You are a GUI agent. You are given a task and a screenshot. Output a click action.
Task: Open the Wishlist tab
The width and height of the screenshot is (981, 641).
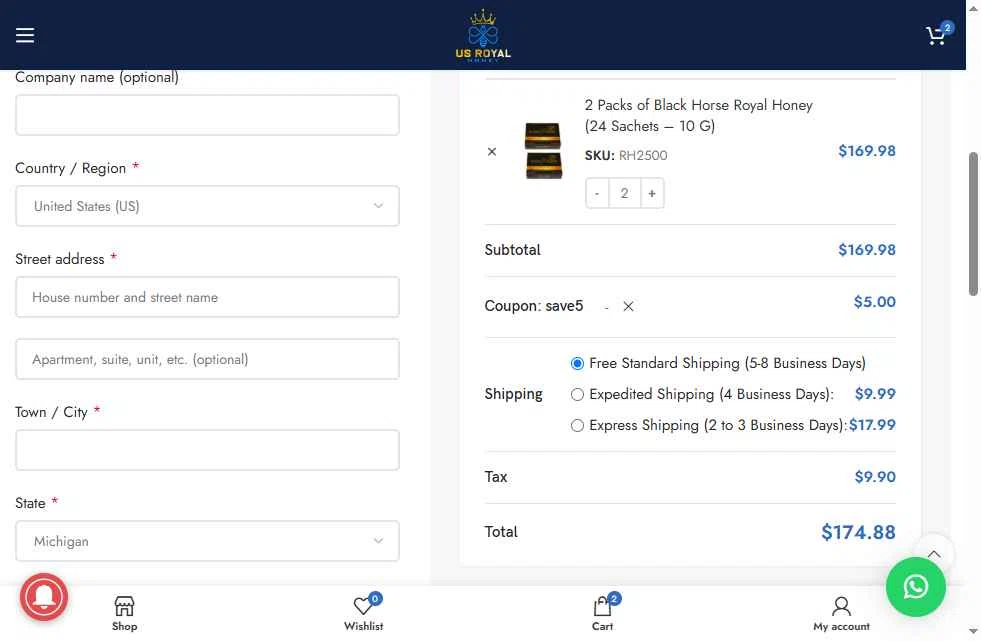pos(363,613)
